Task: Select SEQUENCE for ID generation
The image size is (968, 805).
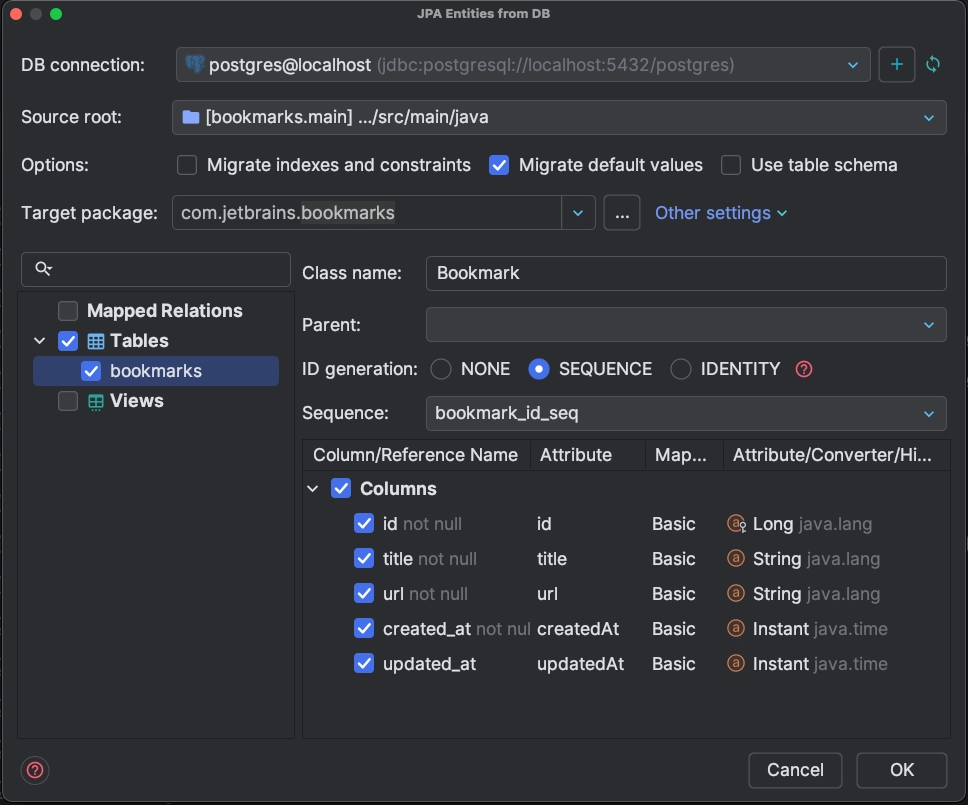Action: click(539, 369)
